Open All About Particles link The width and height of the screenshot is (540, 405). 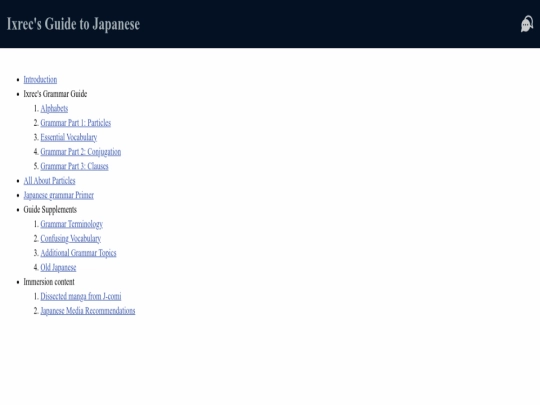click(49, 181)
